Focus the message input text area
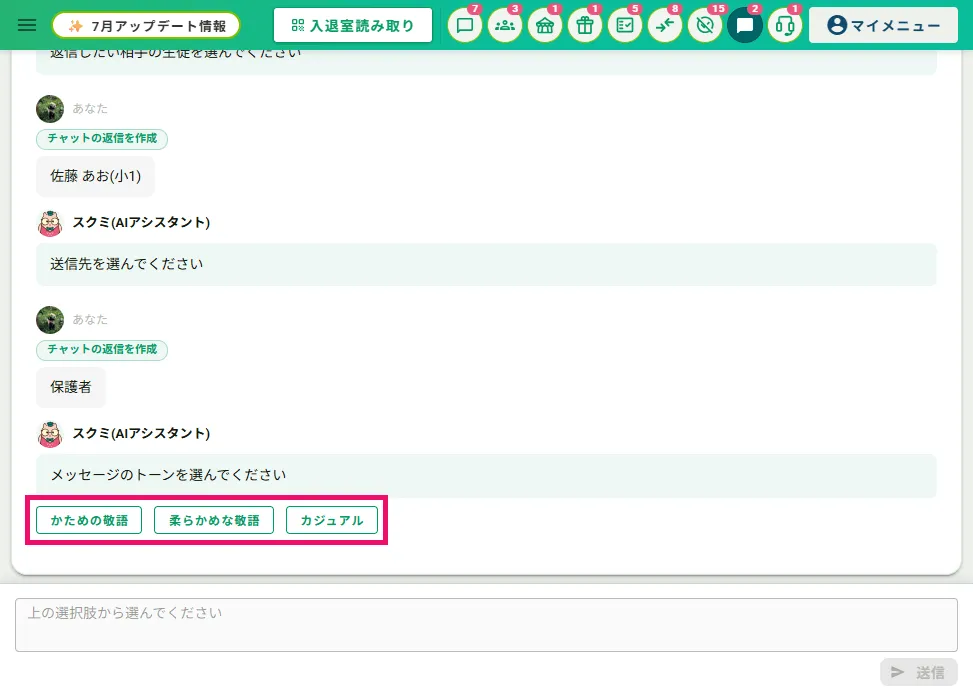This screenshot has width=973, height=698. 486,625
